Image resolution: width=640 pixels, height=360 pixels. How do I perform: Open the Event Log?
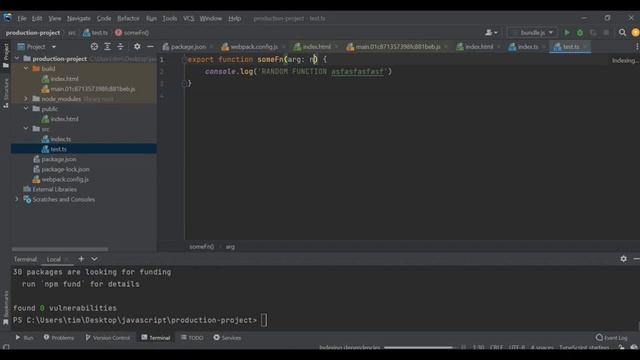tap(611, 338)
